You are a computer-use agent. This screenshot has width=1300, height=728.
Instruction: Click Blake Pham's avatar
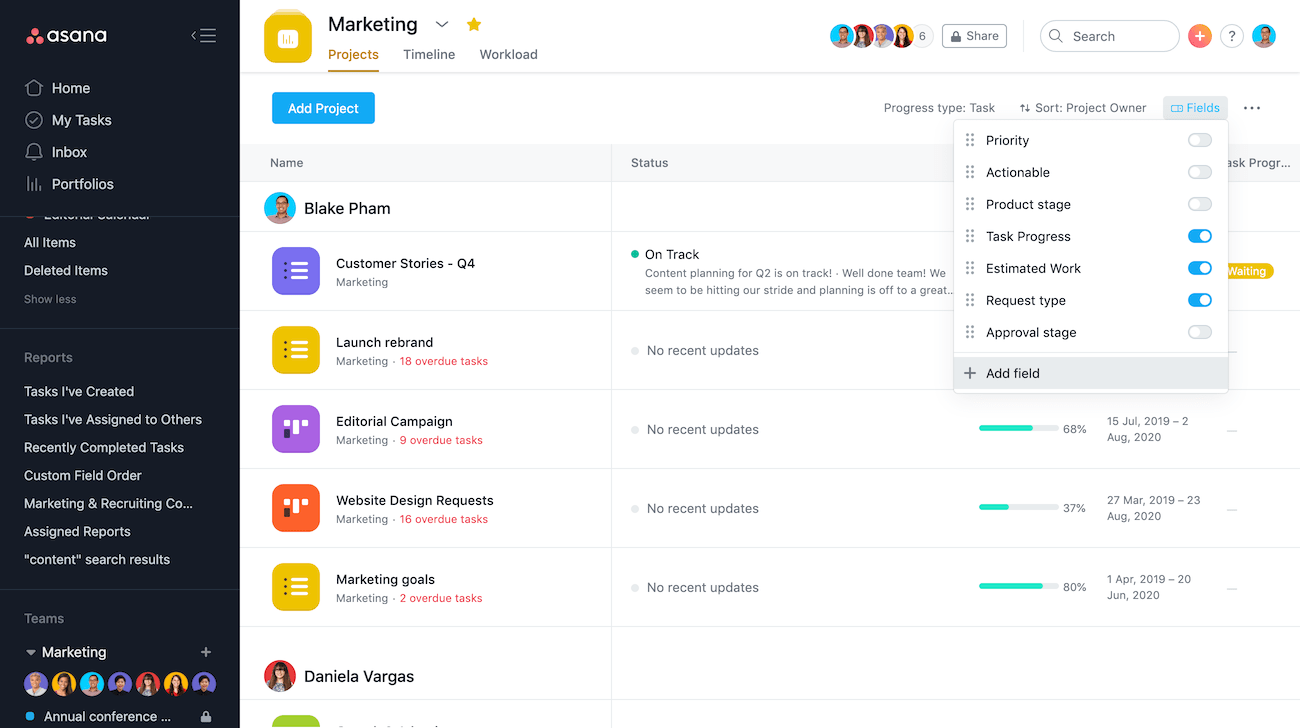coord(280,208)
